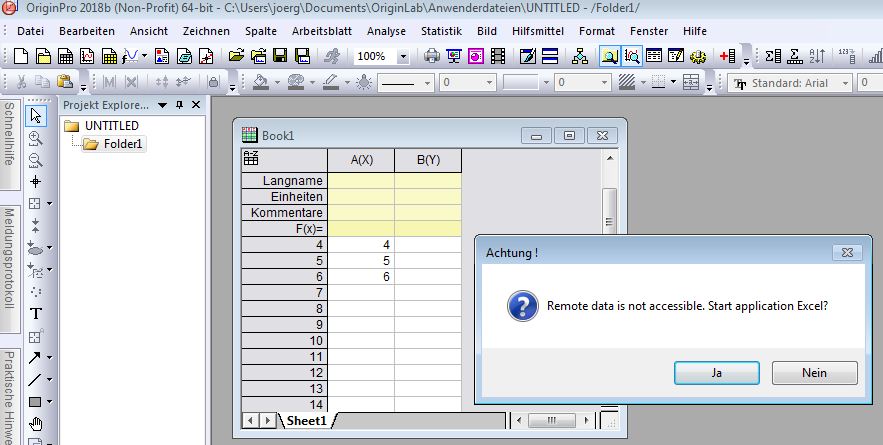The width and height of the screenshot is (883, 445).
Task: Expand the rectangle tool flyout arrow
Action: coord(50,402)
